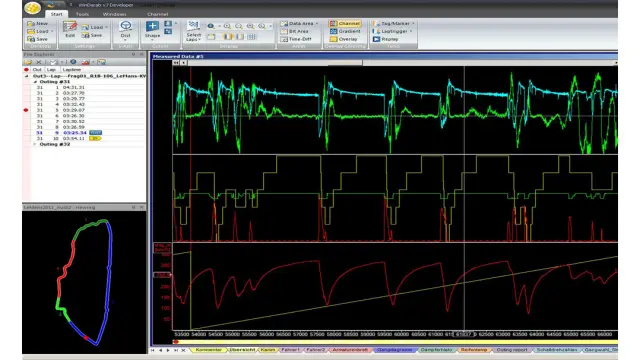Open the Fahrer2 worksheet tab

click(x=316, y=350)
